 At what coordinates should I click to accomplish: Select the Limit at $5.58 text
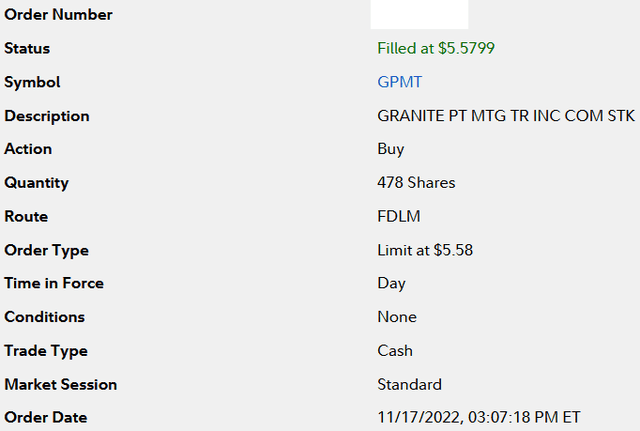pos(425,250)
